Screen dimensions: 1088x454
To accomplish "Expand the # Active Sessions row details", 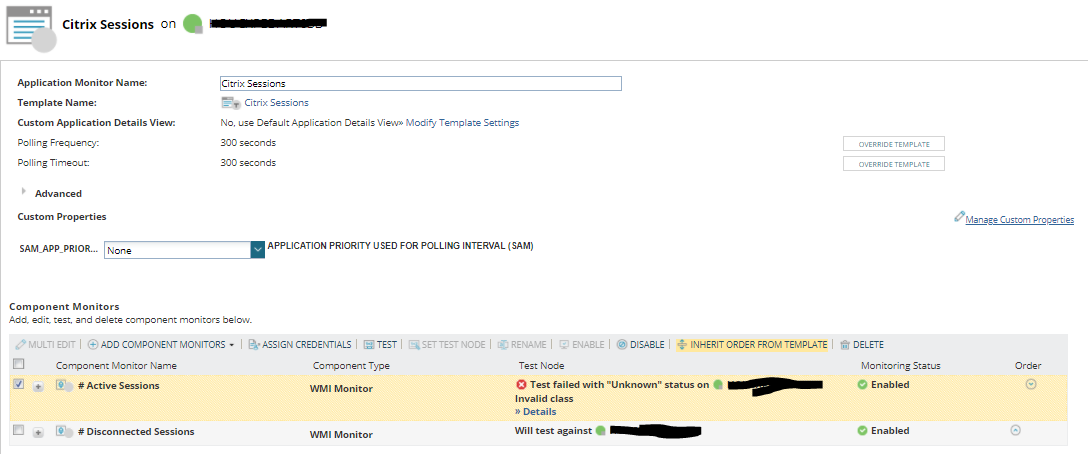I will pos(38,387).
